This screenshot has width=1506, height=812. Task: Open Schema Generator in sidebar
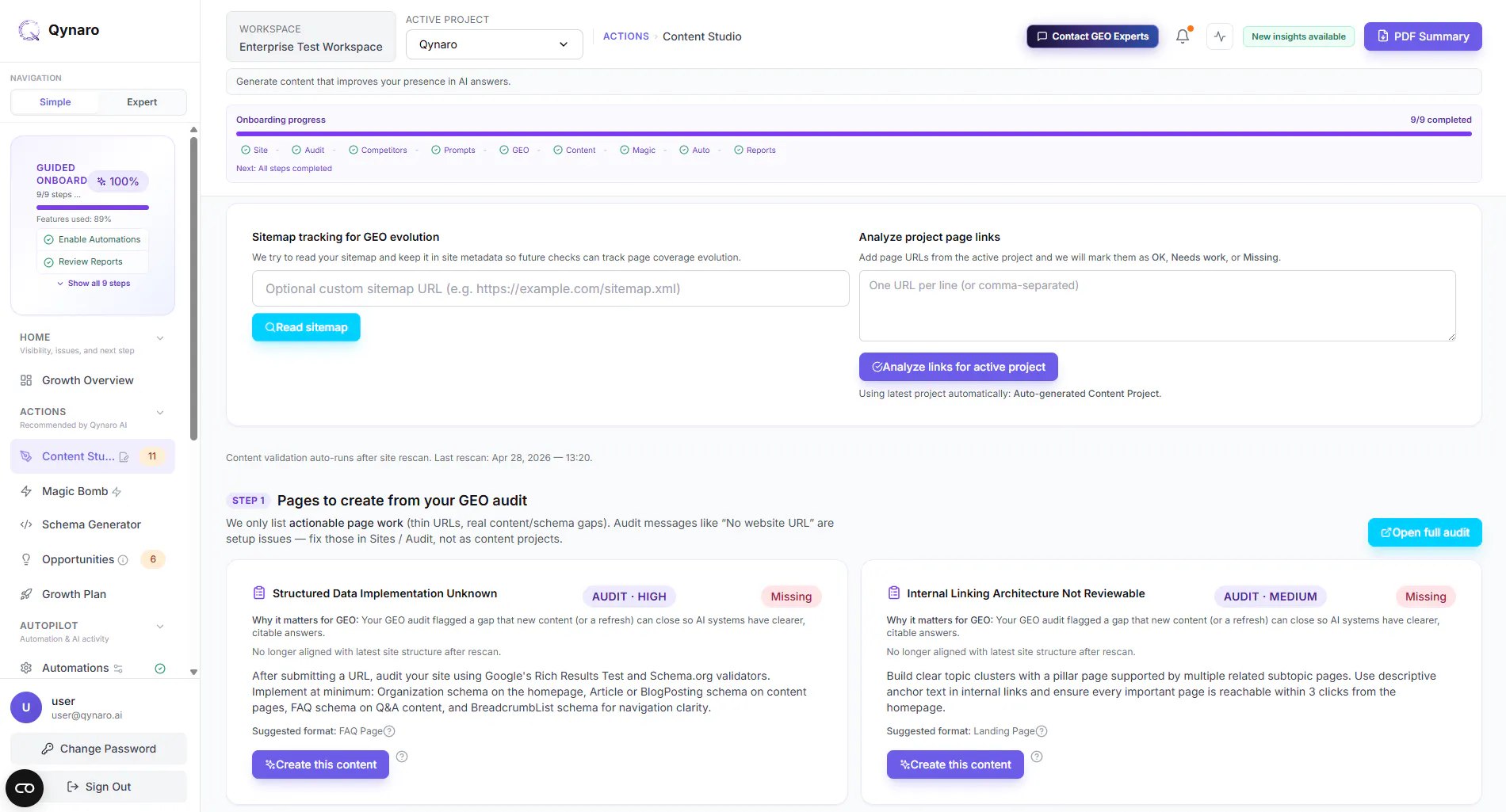(x=93, y=524)
